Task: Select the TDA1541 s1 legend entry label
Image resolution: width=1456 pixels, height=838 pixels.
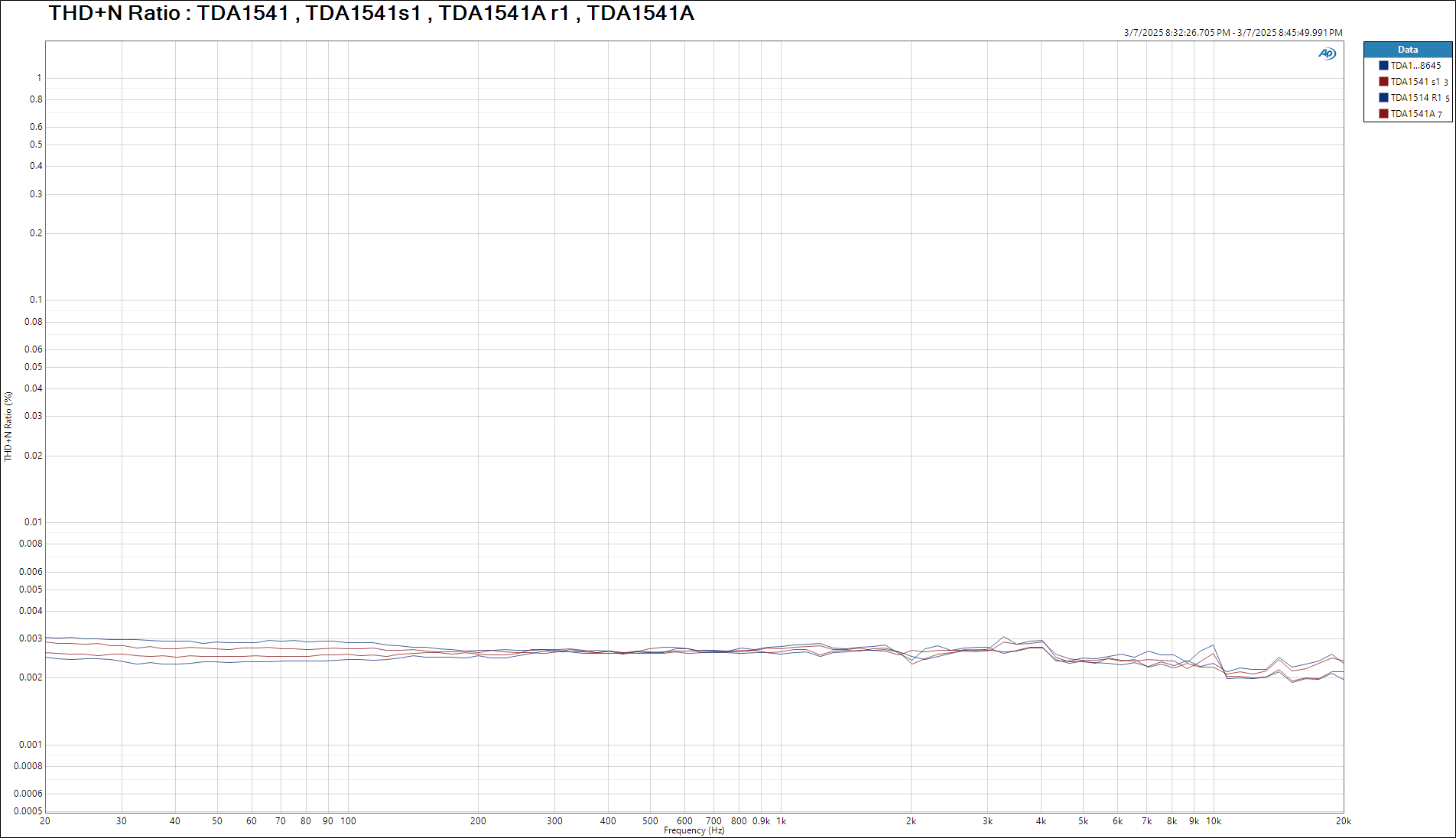Action: pos(1415,82)
